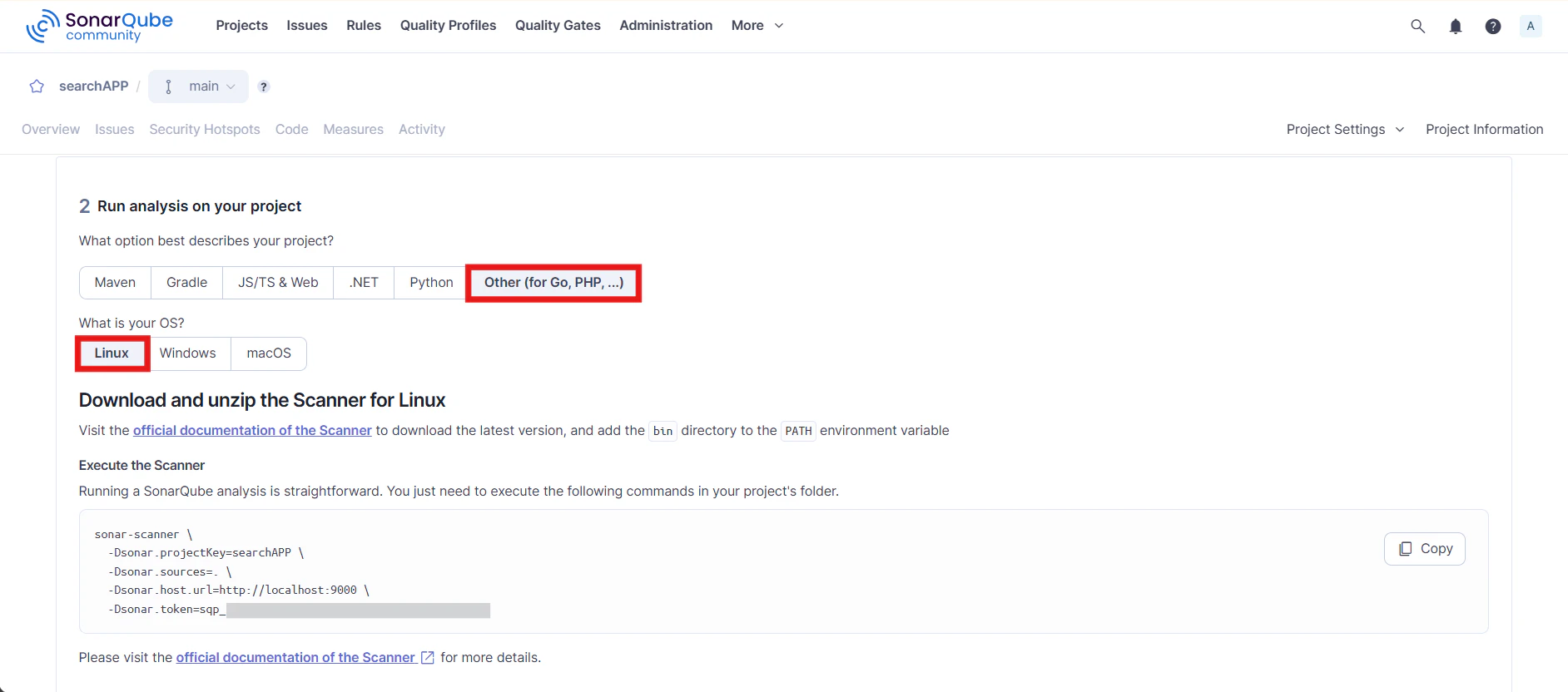Favorite the searchAPP project with star icon
This screenshot has height=692, width=1568.
tap(37, 86)
